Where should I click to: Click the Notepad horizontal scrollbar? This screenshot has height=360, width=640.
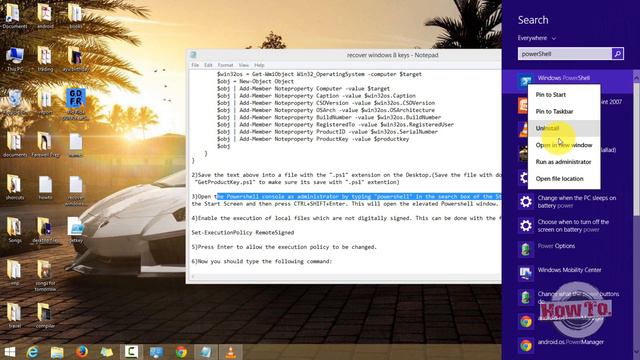(345, 277)
